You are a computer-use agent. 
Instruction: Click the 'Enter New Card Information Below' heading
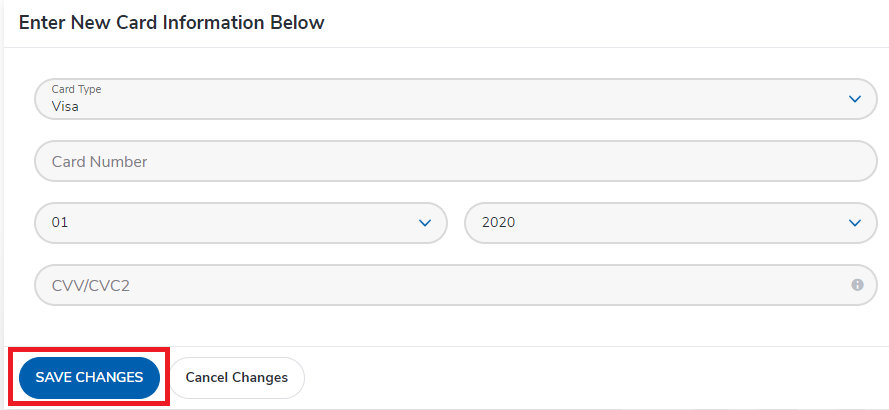click(172, 22)
